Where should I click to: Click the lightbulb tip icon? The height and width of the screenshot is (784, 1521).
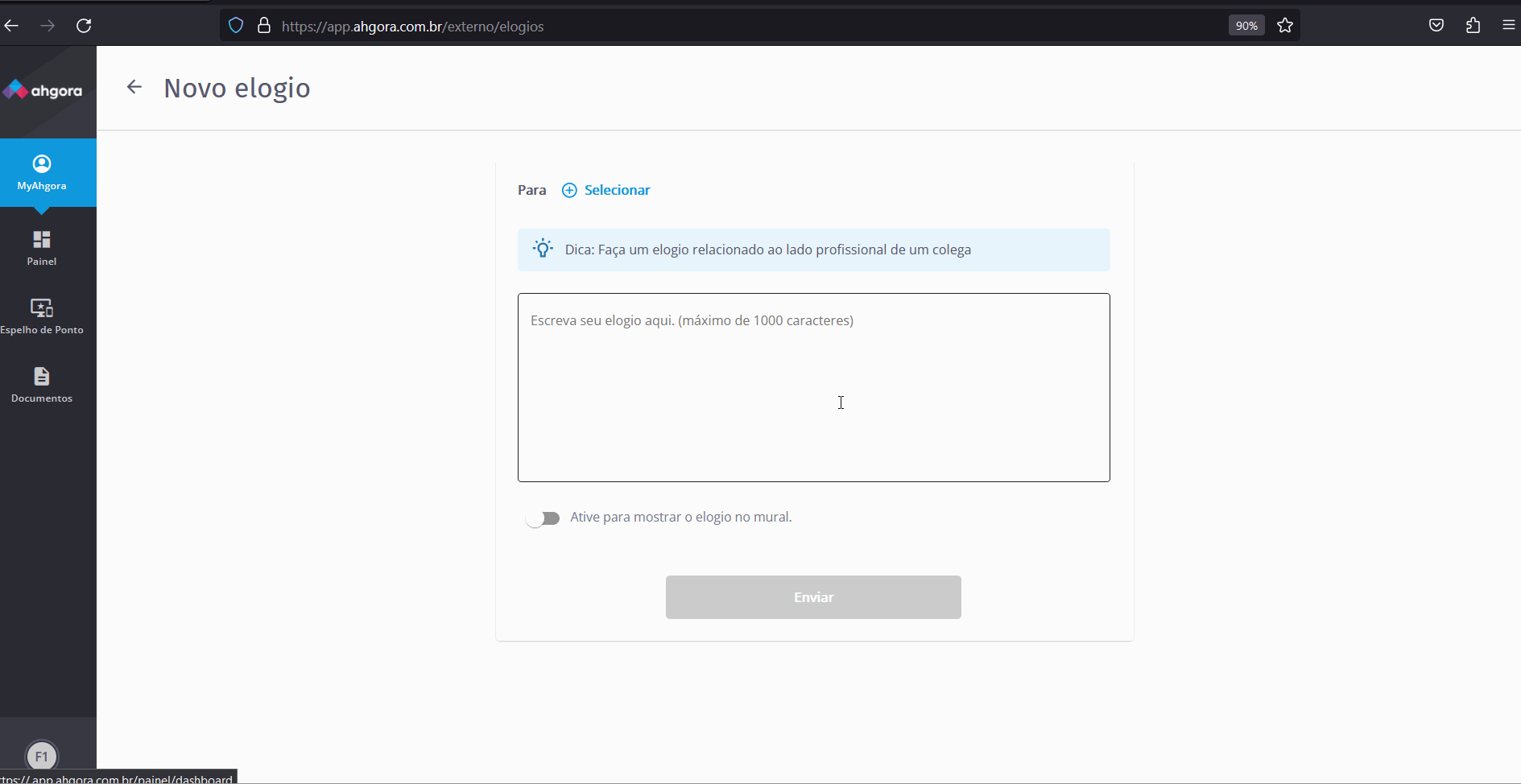pyautogui.click(x=544, y=249)
